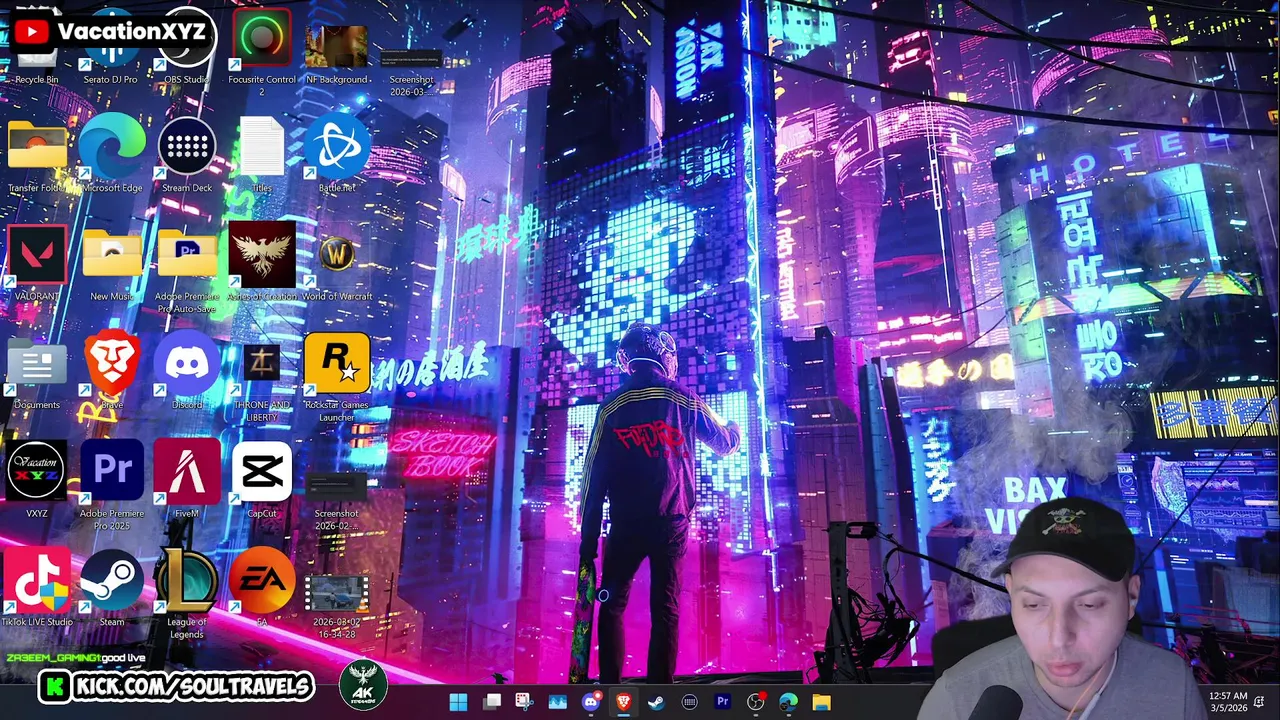1280x720 pixels.
Task: Open the blue graph monitor app on the taskbar
Action: tap(557, 702)
